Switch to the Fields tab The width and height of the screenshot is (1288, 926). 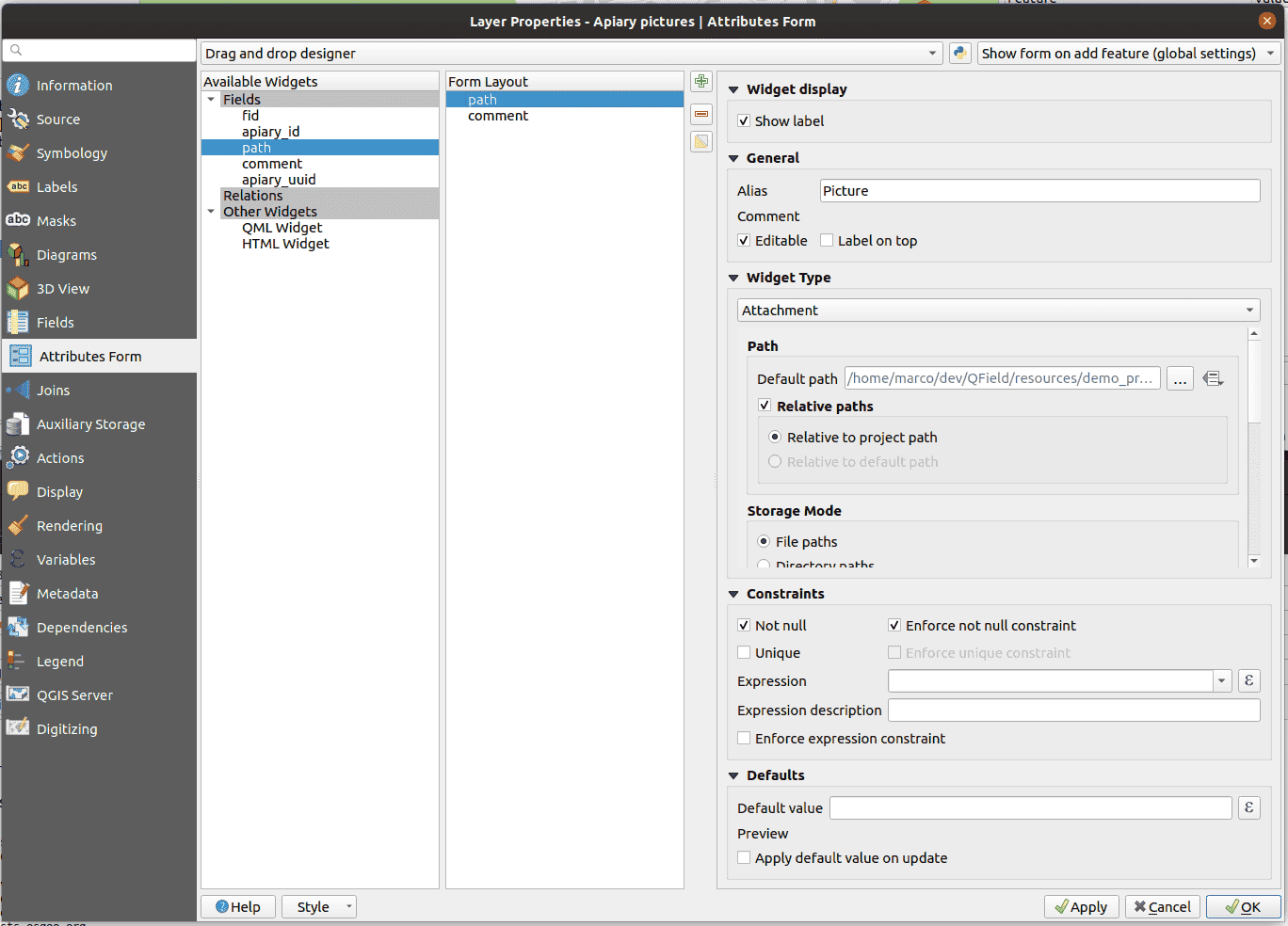pyautogui.click(x=55, y=323)
